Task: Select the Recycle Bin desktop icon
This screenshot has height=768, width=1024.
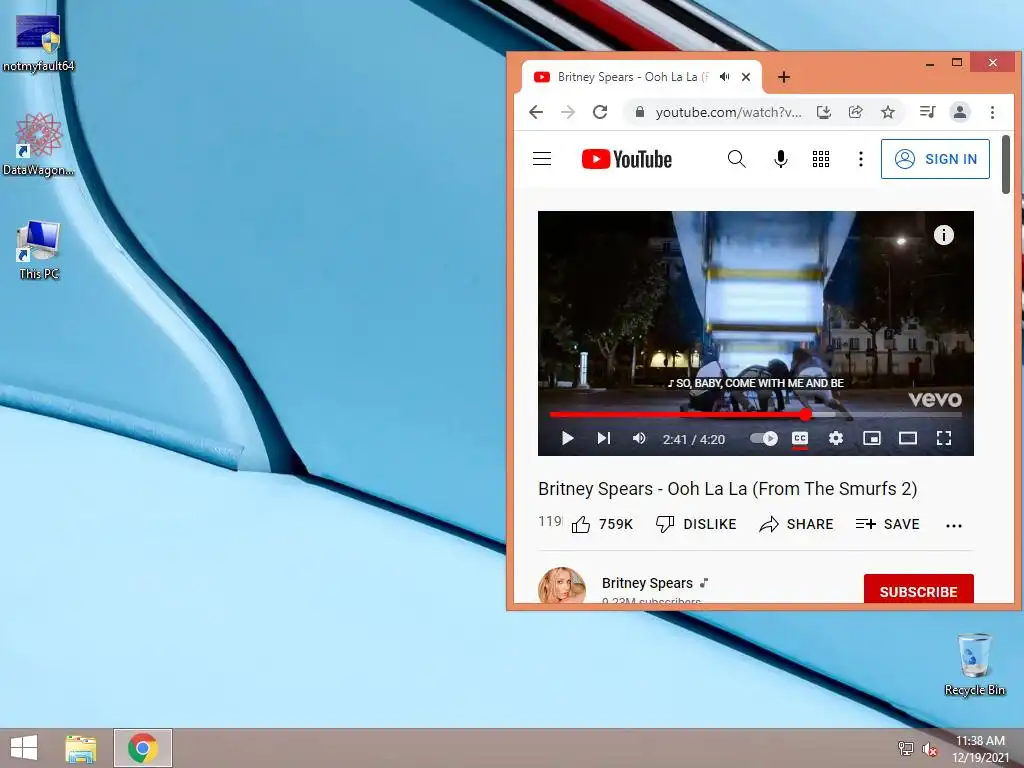Action: coord(975,664)
